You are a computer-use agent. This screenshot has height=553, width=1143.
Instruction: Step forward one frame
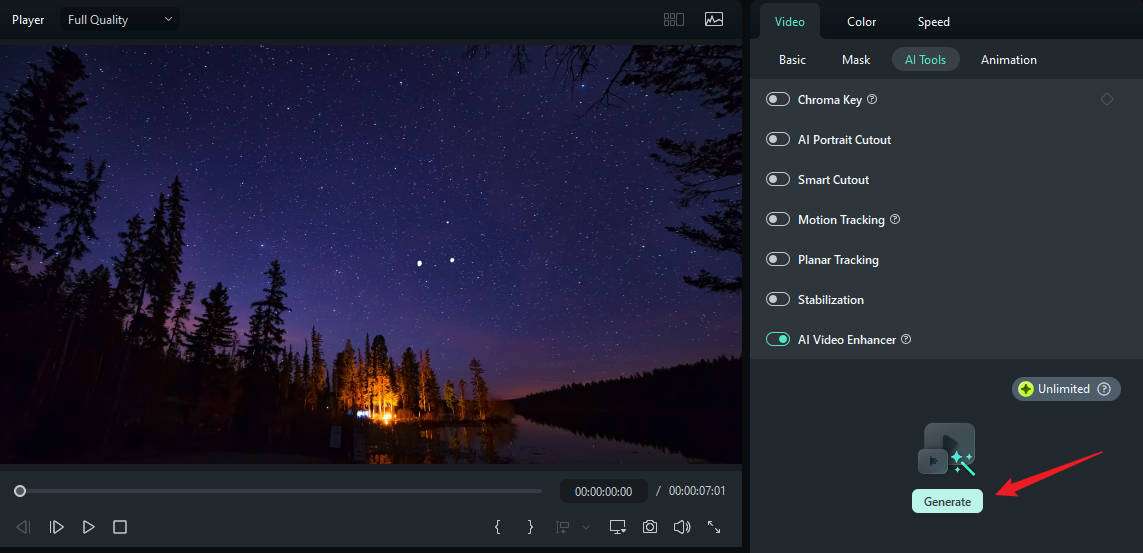tap(56, 527)
